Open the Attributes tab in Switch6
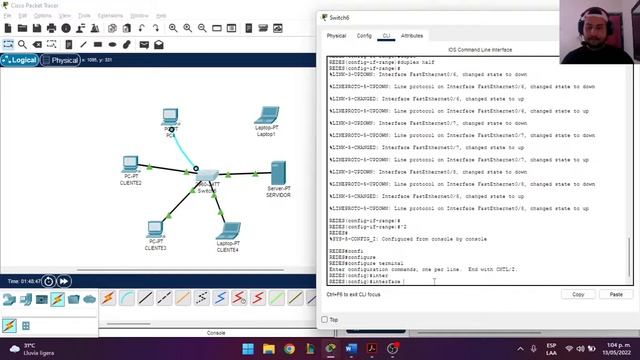This screenshot has width=640, height=360. (x=412, y=36)
